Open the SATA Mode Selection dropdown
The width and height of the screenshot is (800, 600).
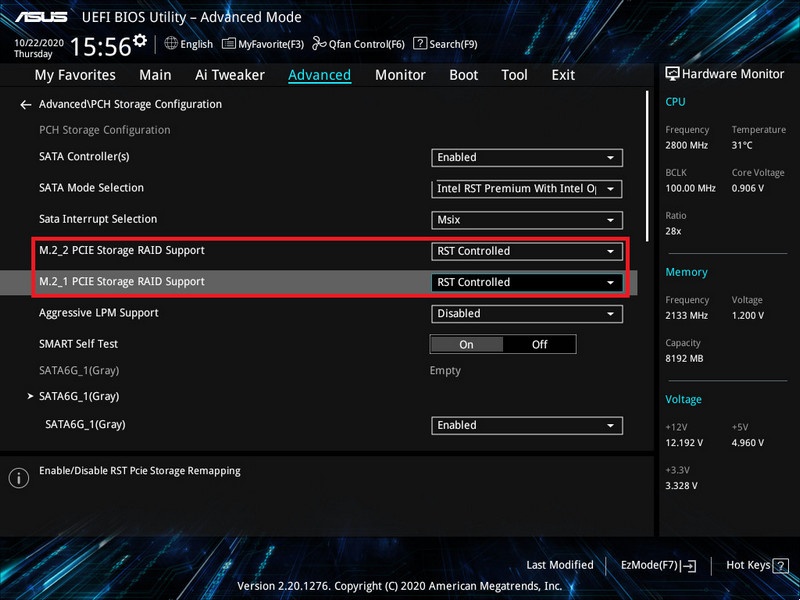(x=527, y=189)
